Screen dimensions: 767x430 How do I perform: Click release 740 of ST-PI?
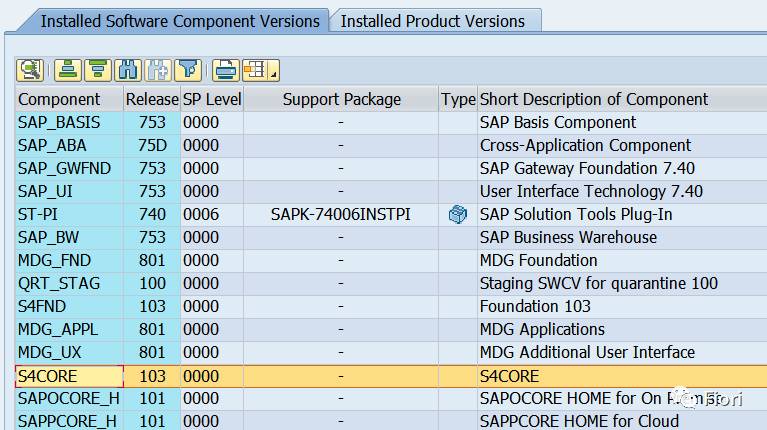[152, 214]
